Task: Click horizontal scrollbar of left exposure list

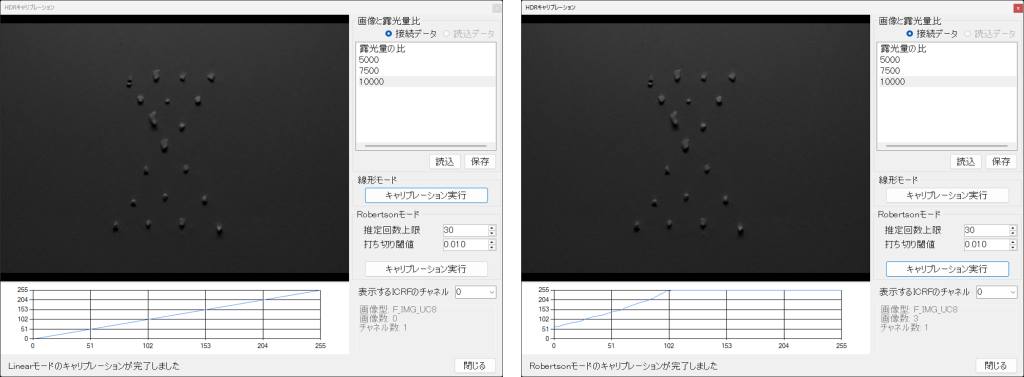Action: pyautogui.click(x=425, y=146)
